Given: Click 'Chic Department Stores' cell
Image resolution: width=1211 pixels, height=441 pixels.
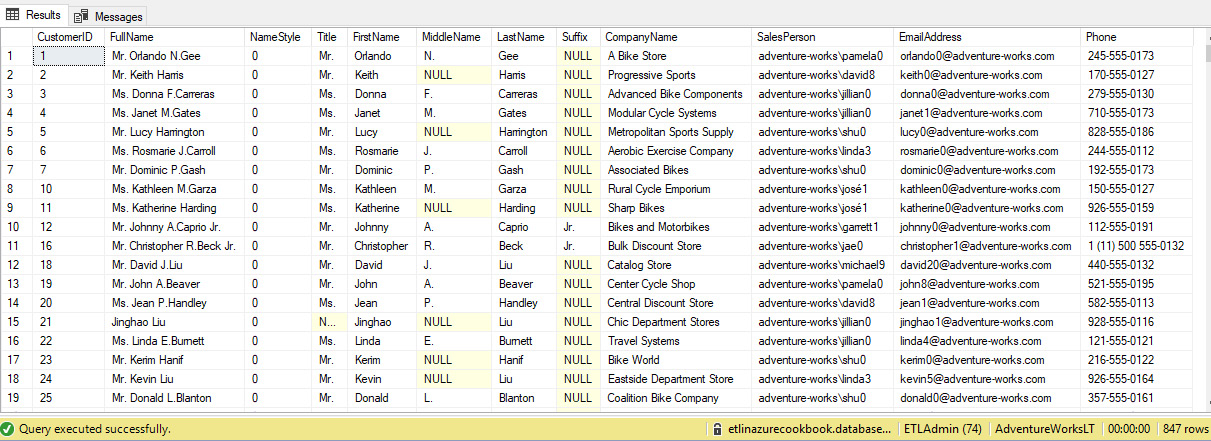Looking at the screenshot, I should tap(676, 322).
